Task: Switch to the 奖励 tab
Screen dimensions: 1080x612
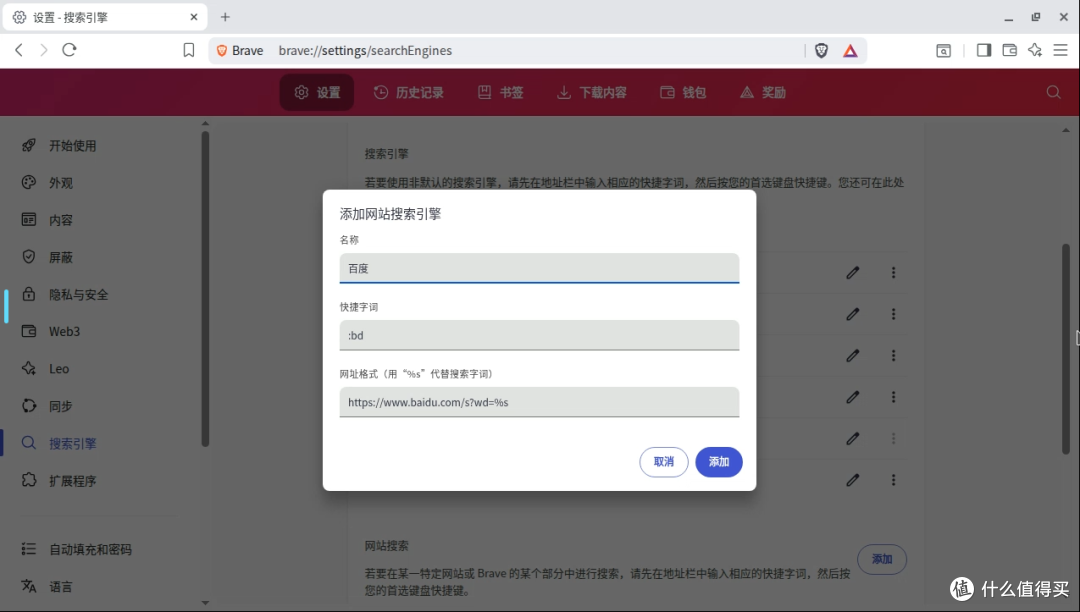Action: [x=763, y=92]
